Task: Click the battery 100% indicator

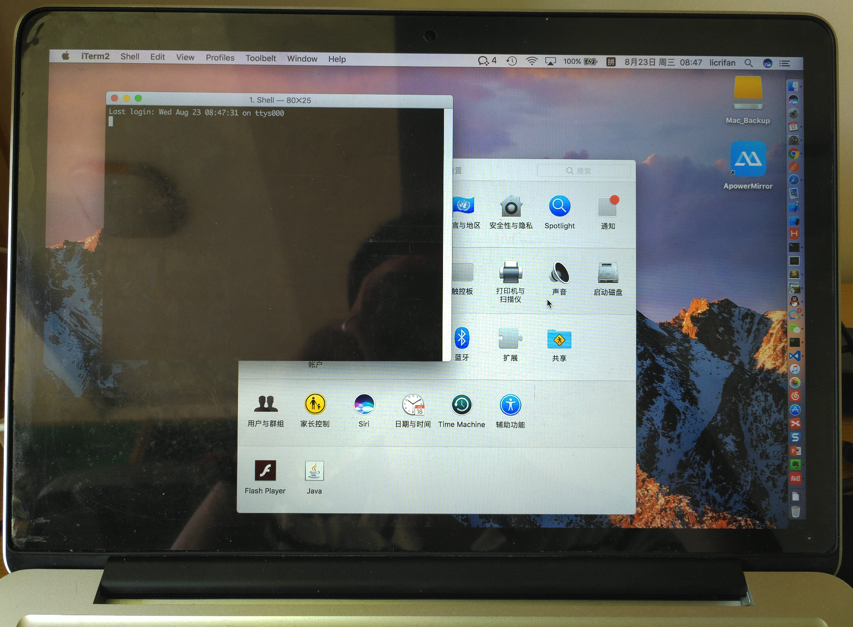Action: click(580, 62)
